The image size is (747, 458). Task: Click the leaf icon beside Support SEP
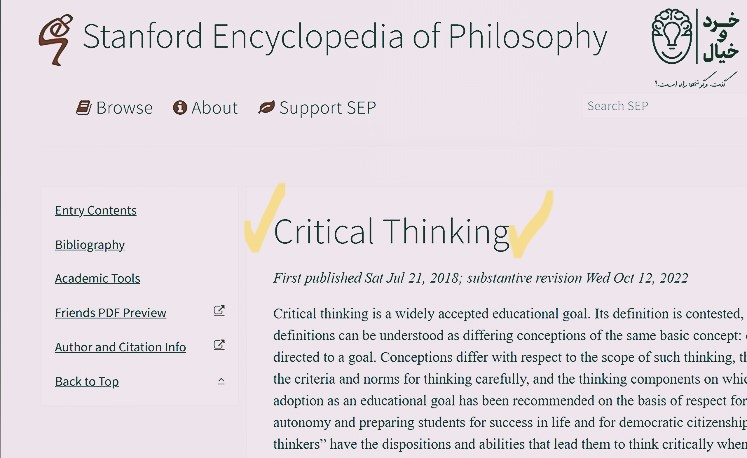[x=266, y=108]
